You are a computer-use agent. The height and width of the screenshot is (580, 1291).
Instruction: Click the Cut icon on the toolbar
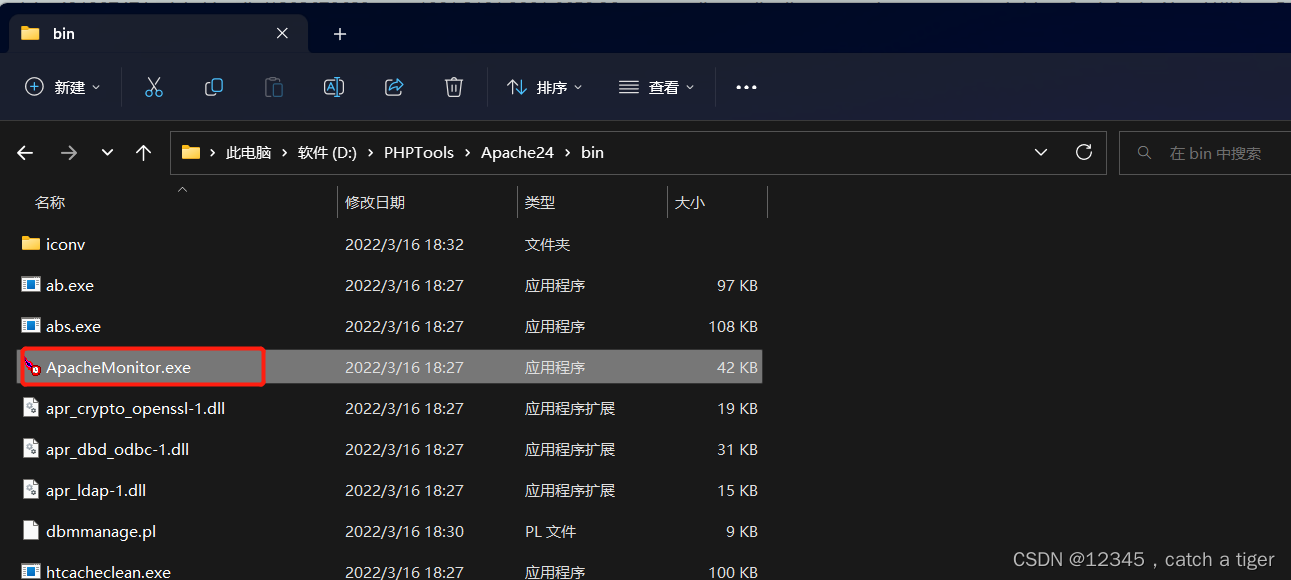[153, 87]
